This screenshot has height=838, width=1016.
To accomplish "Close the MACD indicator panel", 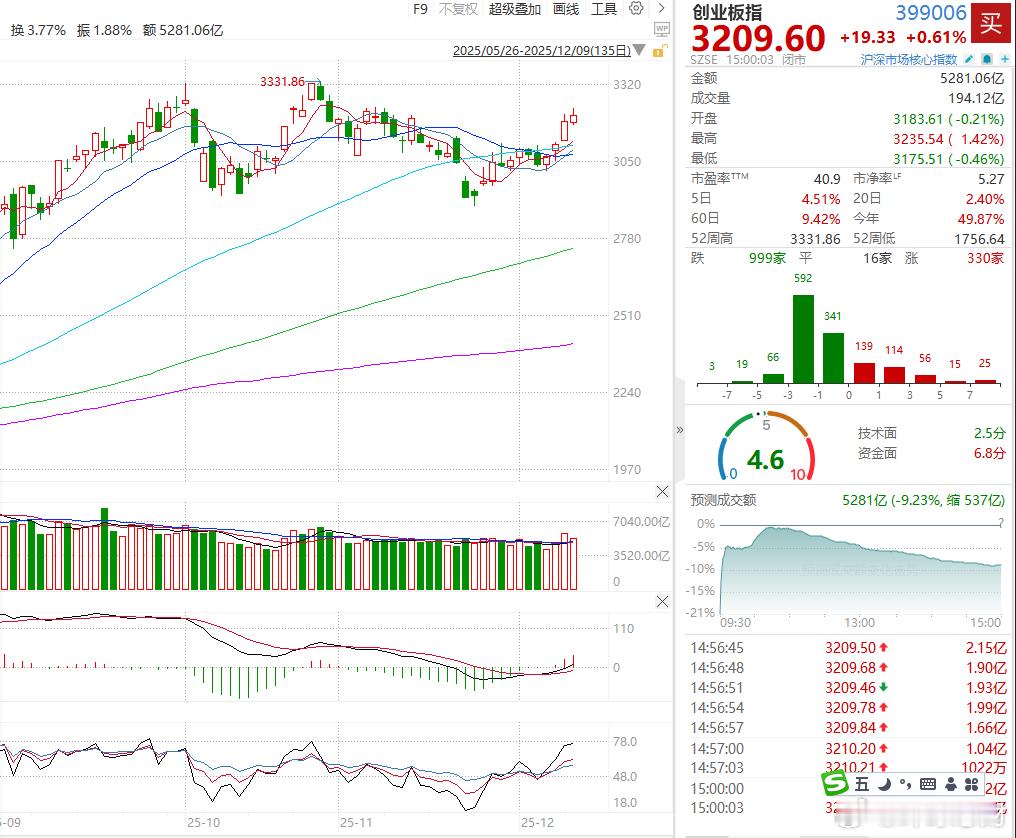I will point(662,601).
